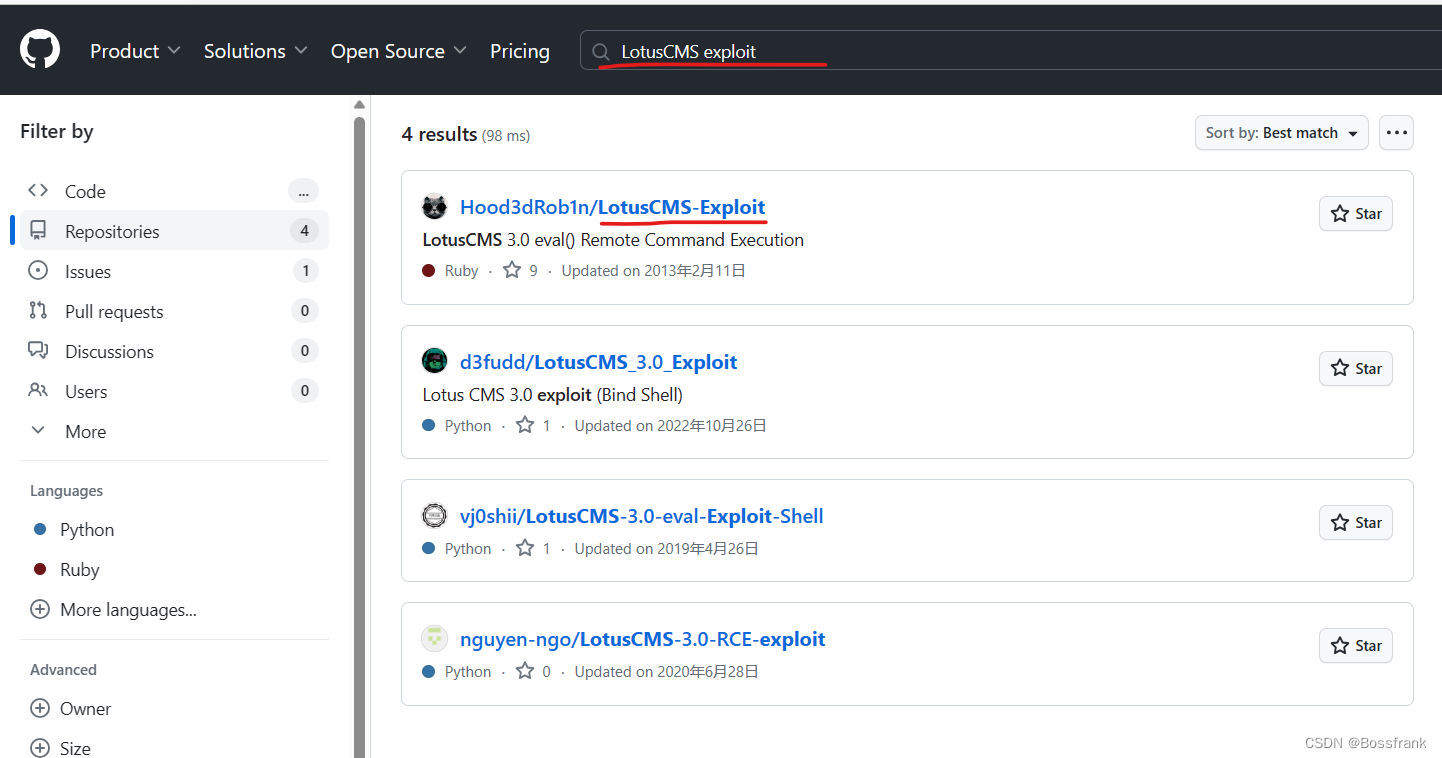1442x758 pixels.
Task: Star the d3fudd/LotusCMS_3.0_Exploit repository
Action: [1356, 368]
